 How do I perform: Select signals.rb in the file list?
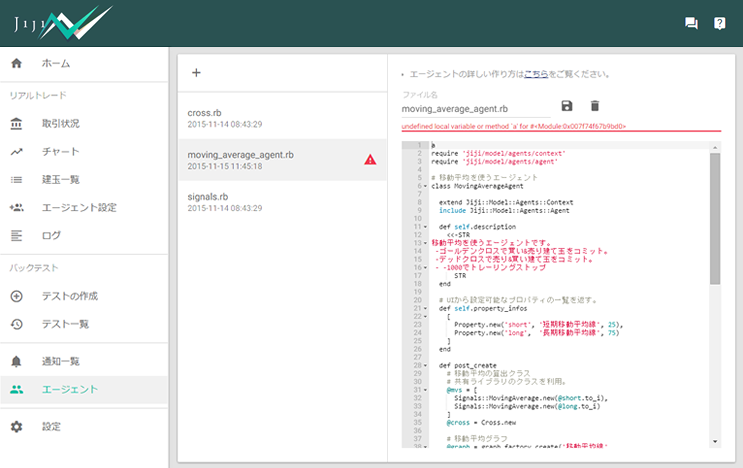[282, 202]
